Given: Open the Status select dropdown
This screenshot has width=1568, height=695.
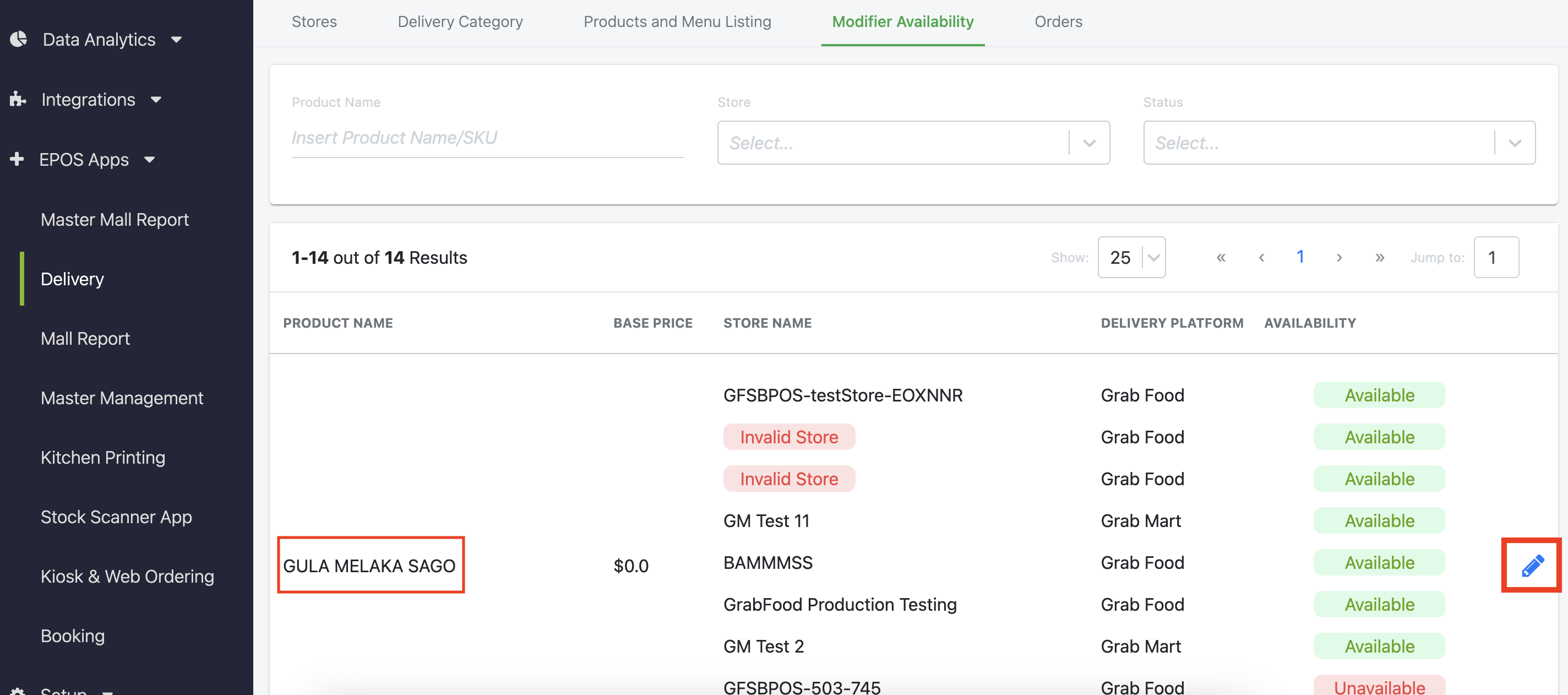Looking at the screenshot, I should [x=1338, y=143].
